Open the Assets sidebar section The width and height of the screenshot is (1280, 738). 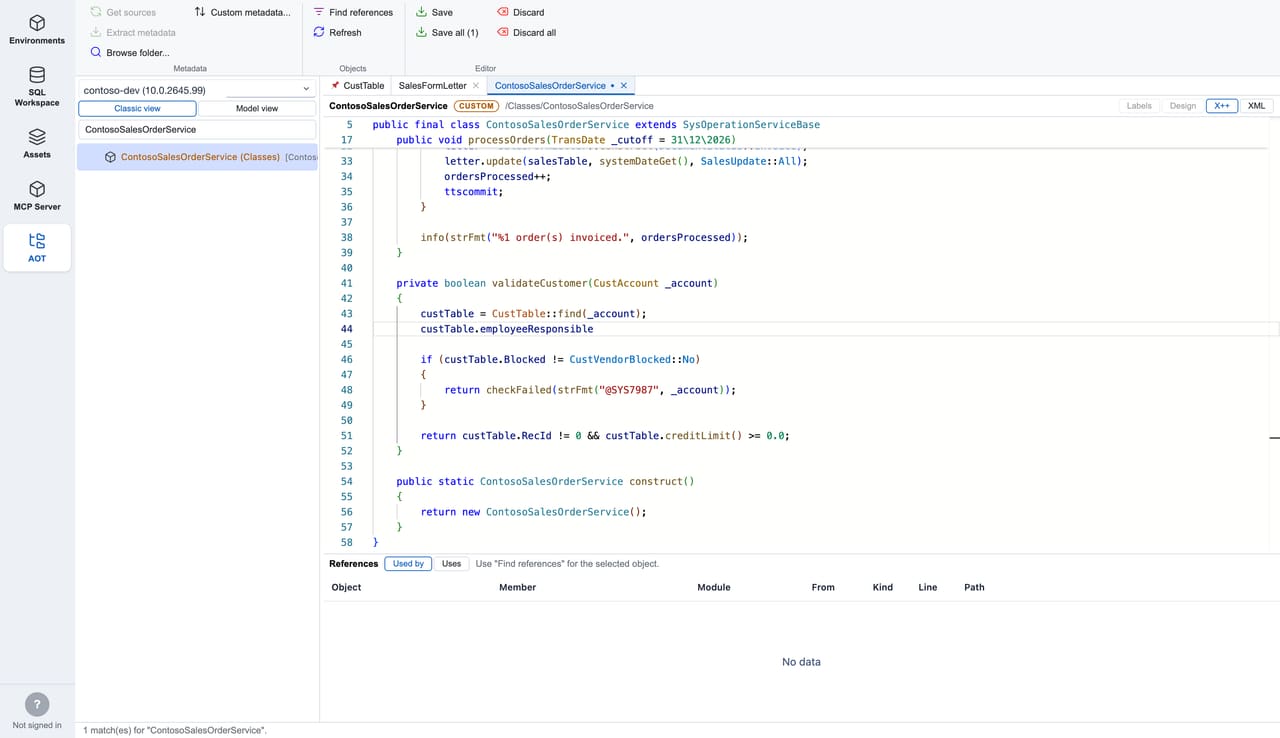(37, 144)
